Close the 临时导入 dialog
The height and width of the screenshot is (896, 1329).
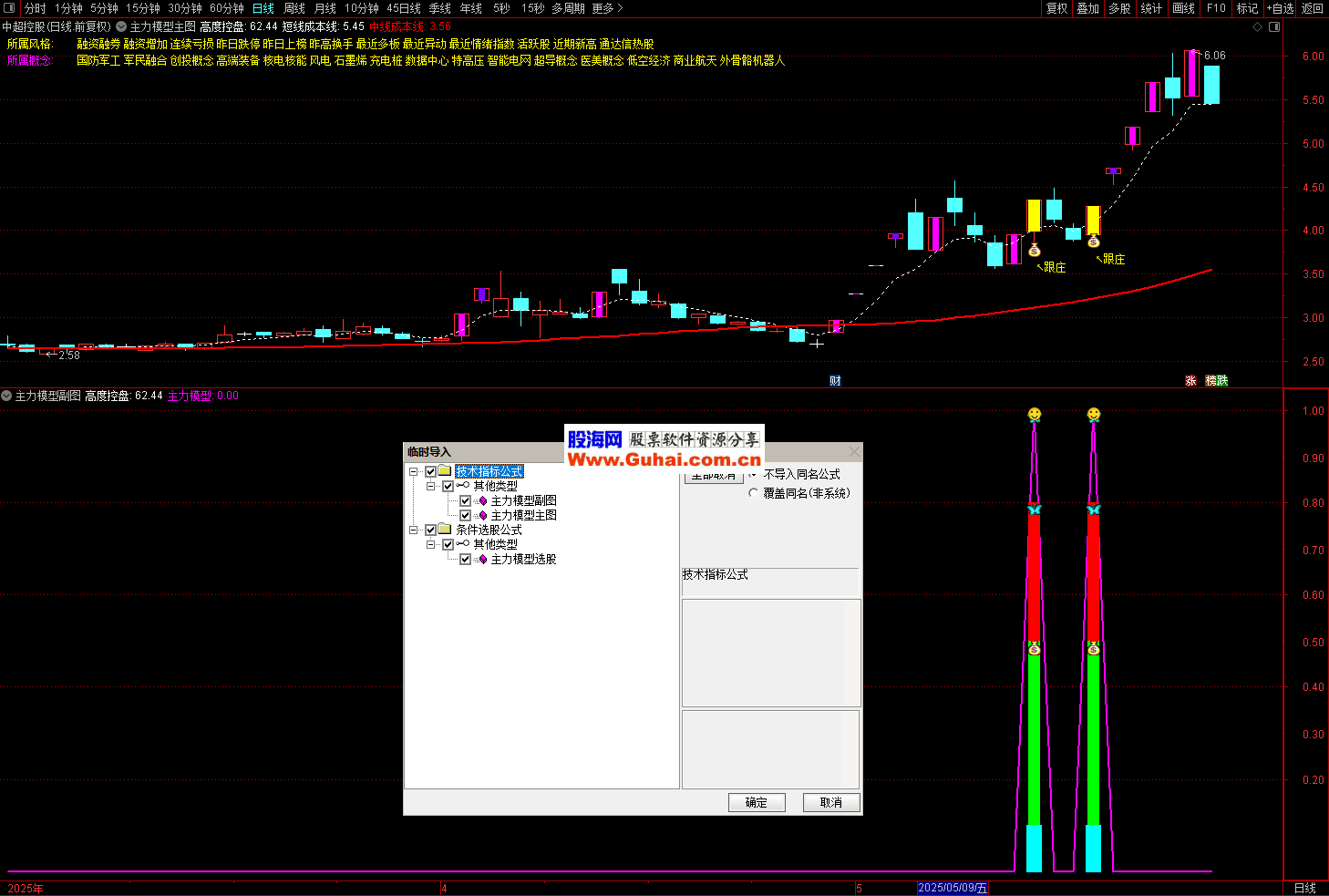(854, 452)
